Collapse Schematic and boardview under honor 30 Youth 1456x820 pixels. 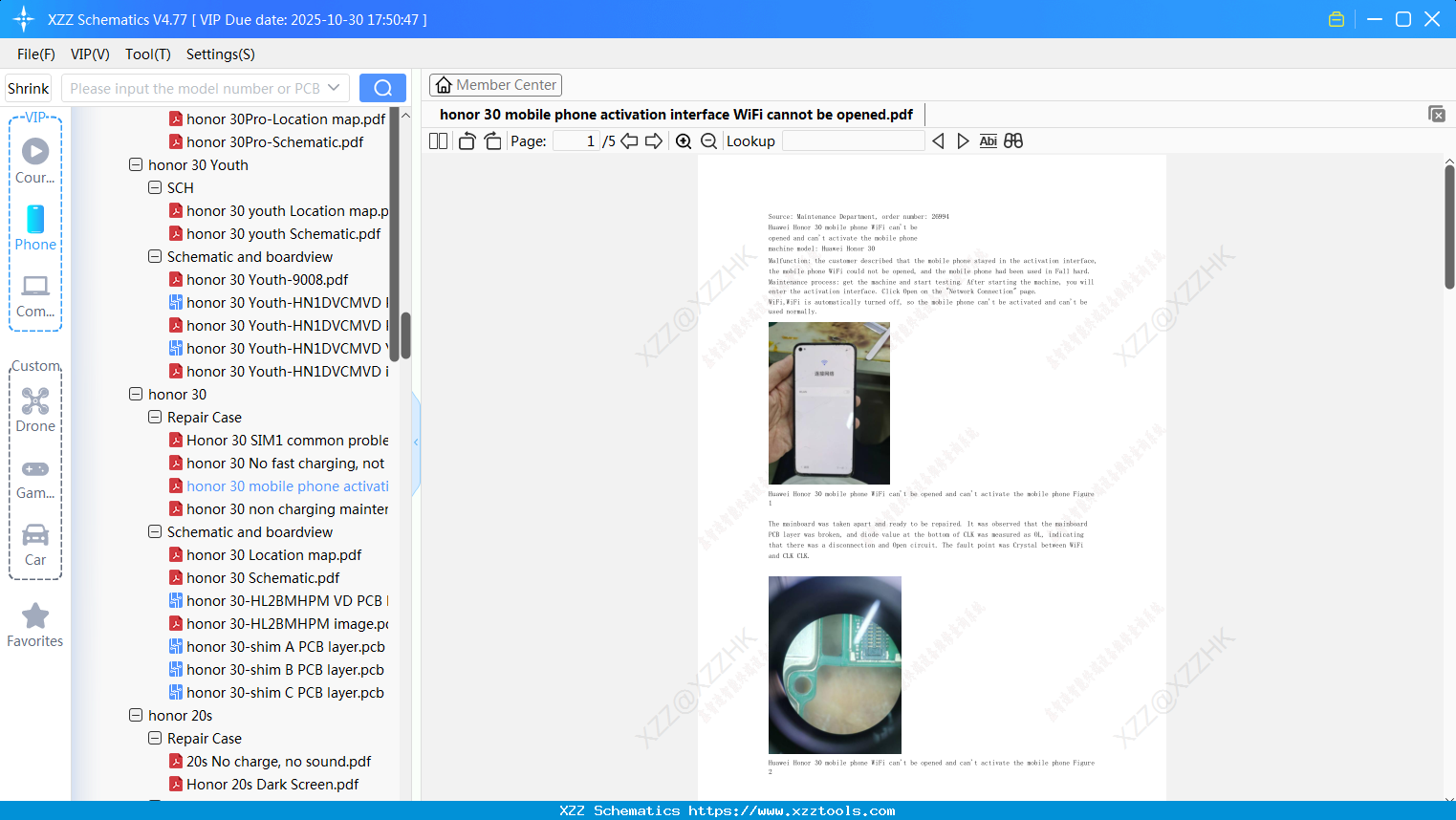[155, 256]
